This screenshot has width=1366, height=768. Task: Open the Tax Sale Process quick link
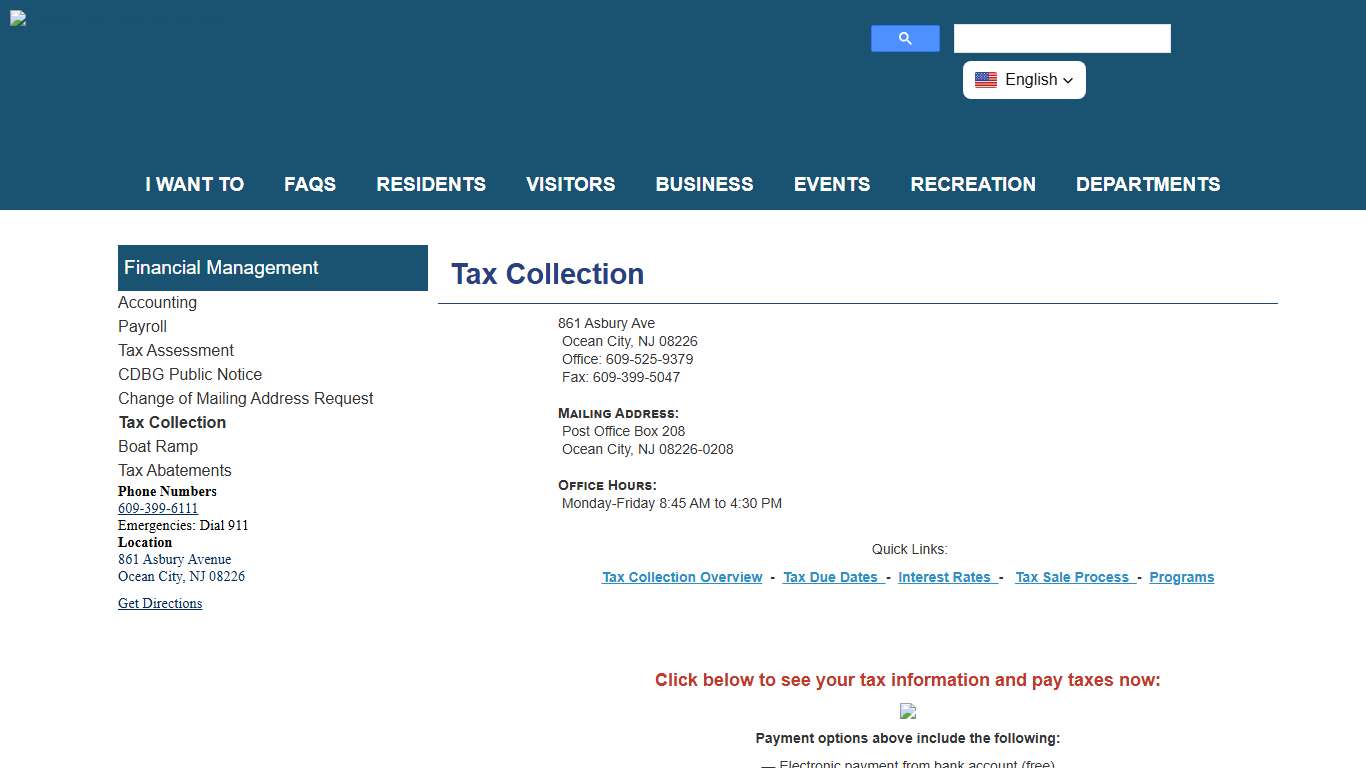coord(1073,577)
